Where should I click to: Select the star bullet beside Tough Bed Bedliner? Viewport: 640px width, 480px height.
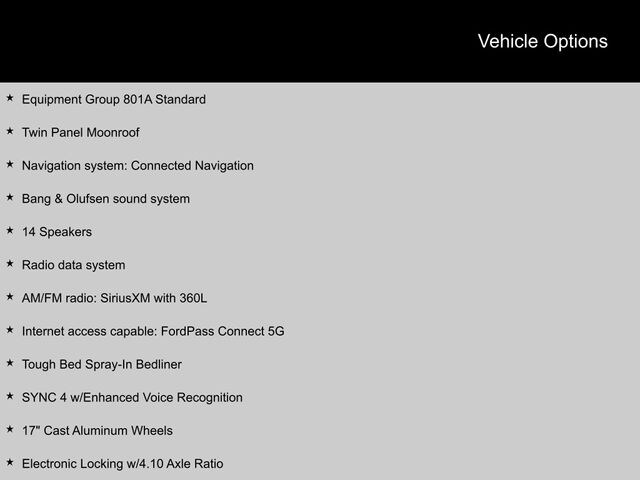(x=10, y=363)
